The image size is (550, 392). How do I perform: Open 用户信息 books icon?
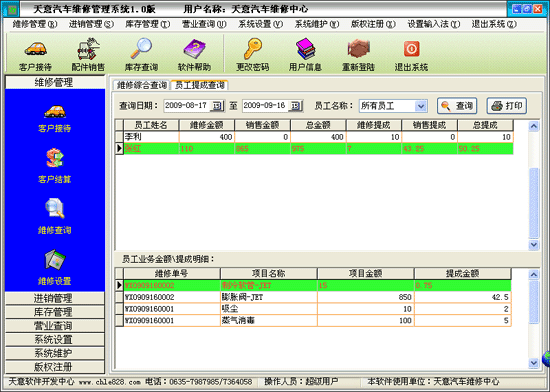305,55
